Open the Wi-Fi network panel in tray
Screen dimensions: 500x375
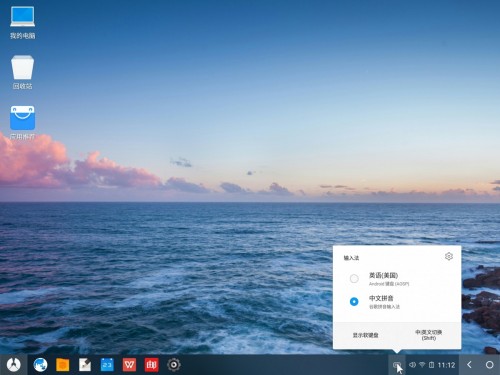[422, 365]
